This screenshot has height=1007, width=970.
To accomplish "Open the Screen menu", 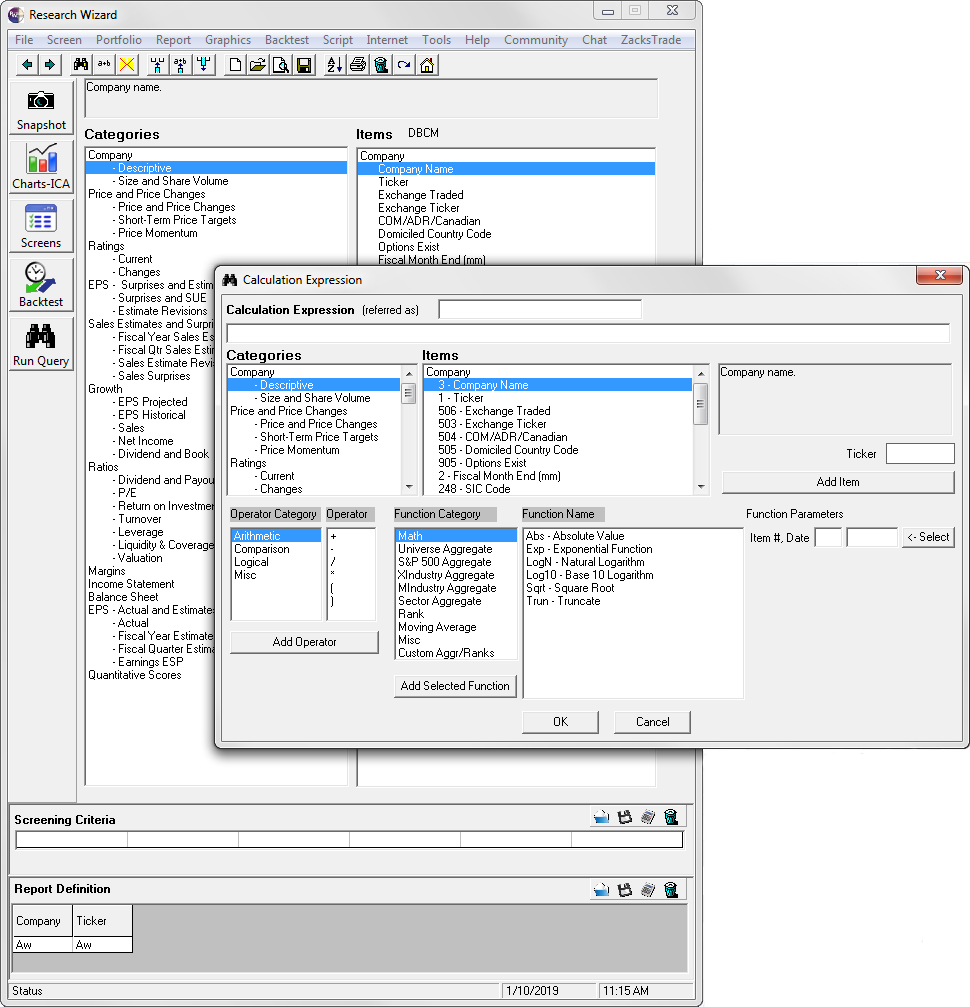I will [64, 40].
